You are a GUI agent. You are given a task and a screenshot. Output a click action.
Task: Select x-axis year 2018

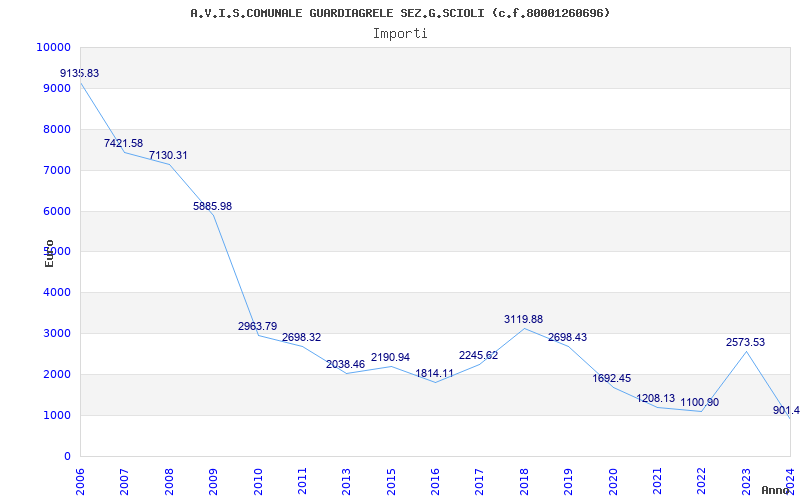524,481
